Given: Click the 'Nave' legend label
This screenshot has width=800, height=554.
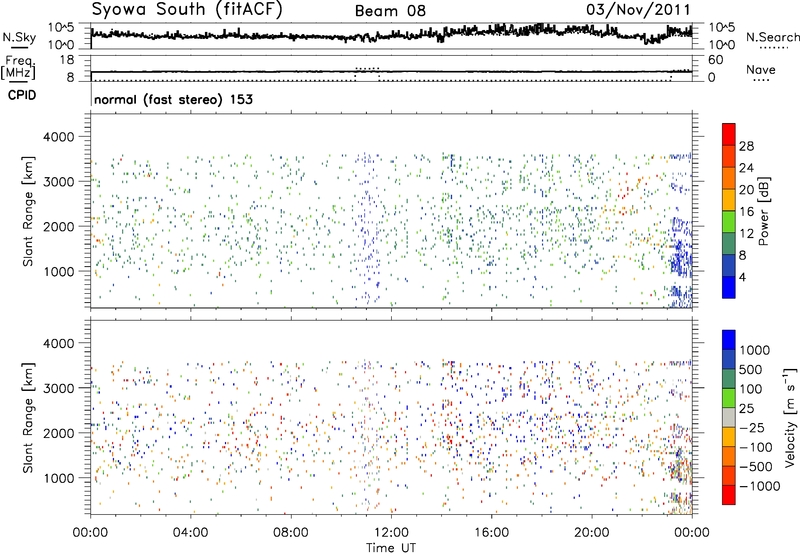Looking at the screenshot, I should click(761, 69).
